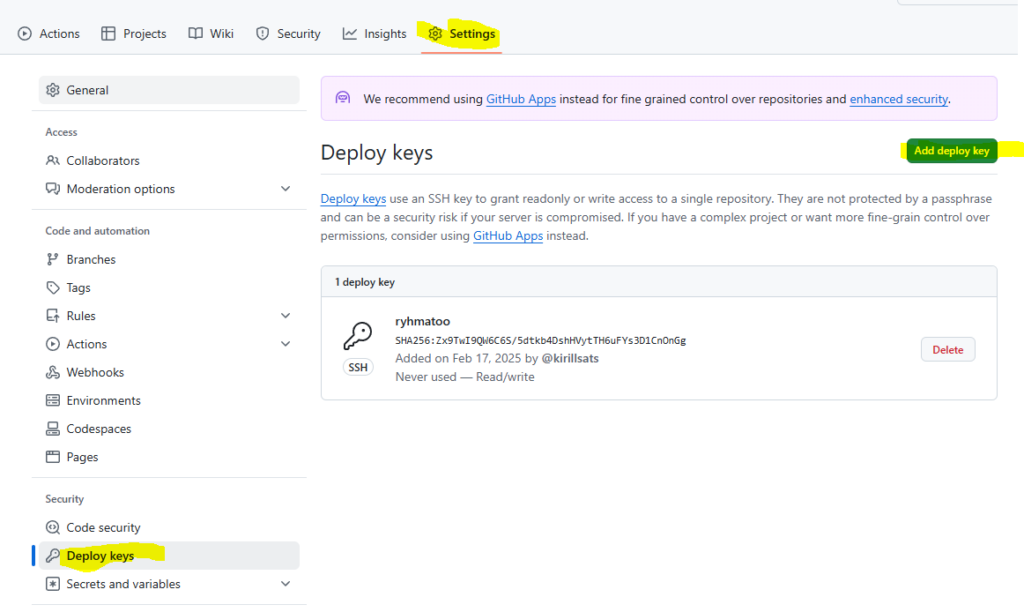Expand the Rules section chevron
This screenshot has height=612, width=1024.
(x=285, y=315)
